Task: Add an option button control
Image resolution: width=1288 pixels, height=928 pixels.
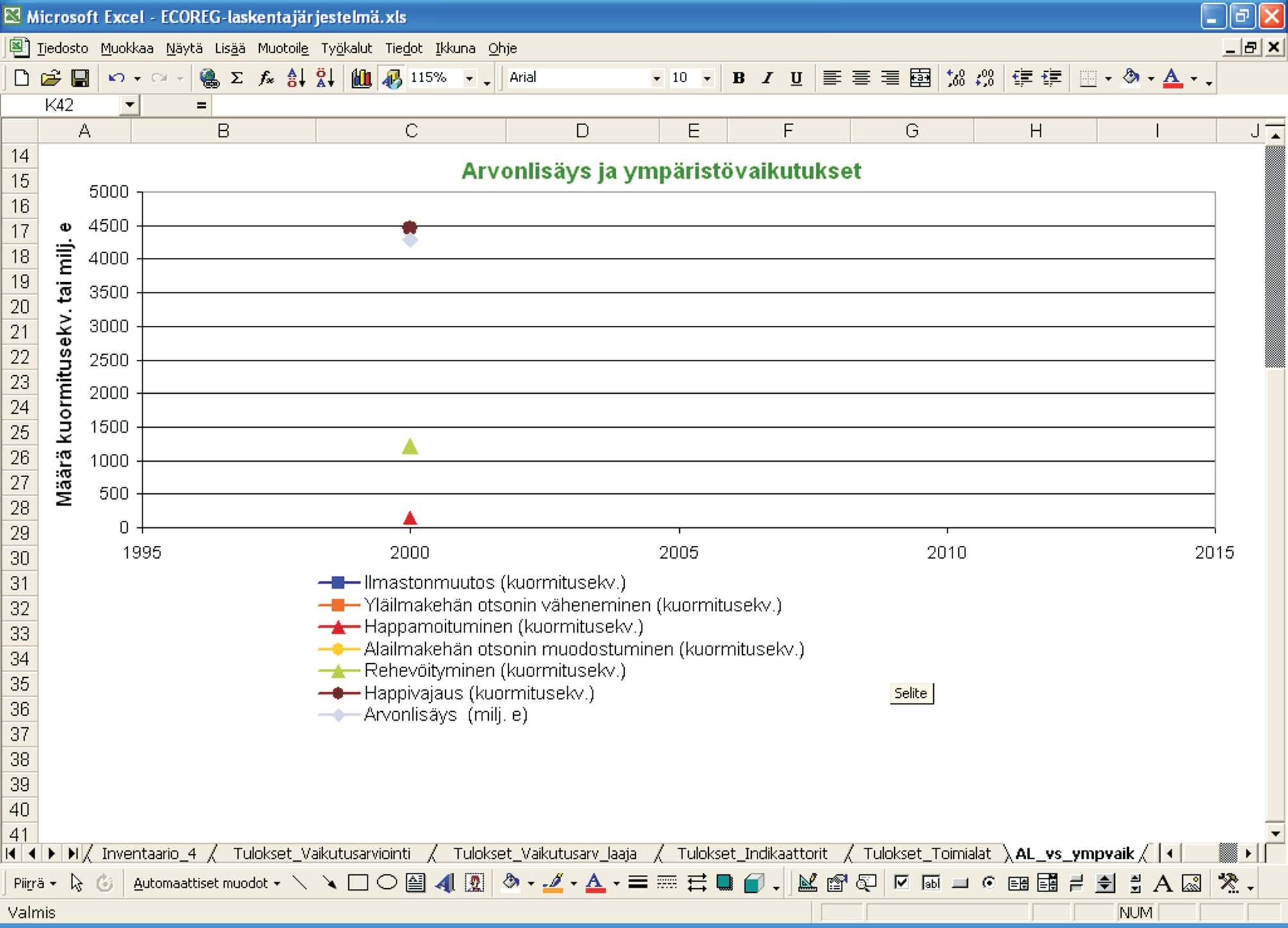Action: [989, 883]
